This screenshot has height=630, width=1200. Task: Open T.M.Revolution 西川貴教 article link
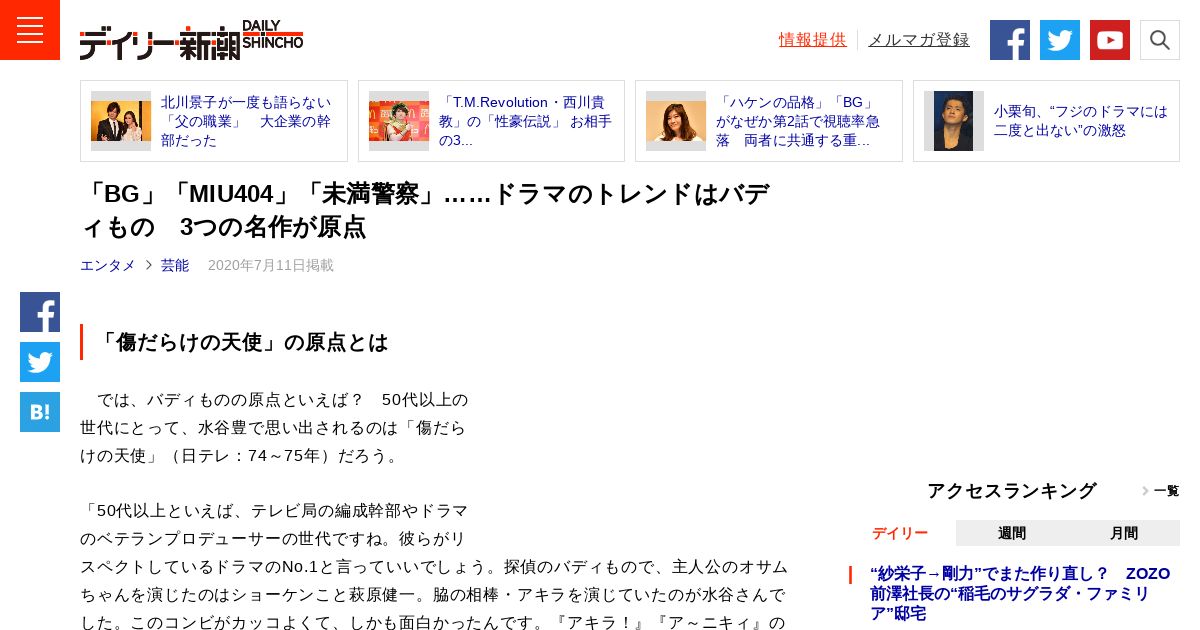click(x=525, y=121)
